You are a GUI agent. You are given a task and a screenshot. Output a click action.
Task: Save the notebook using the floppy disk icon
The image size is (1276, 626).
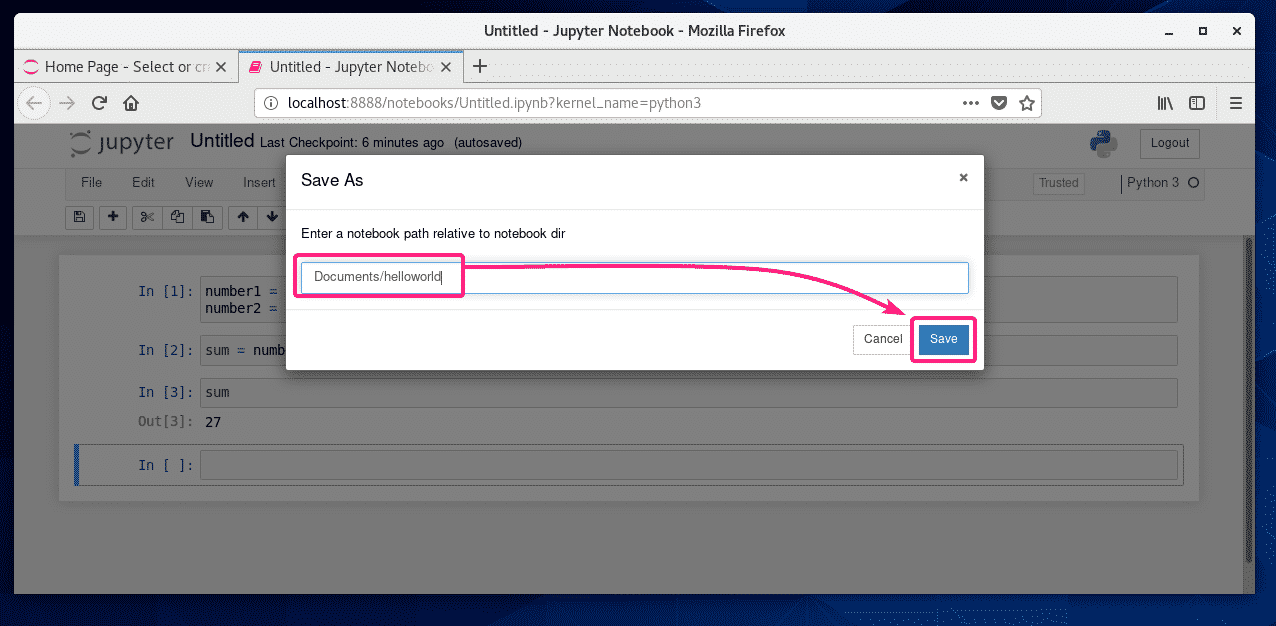click(79, 217)
